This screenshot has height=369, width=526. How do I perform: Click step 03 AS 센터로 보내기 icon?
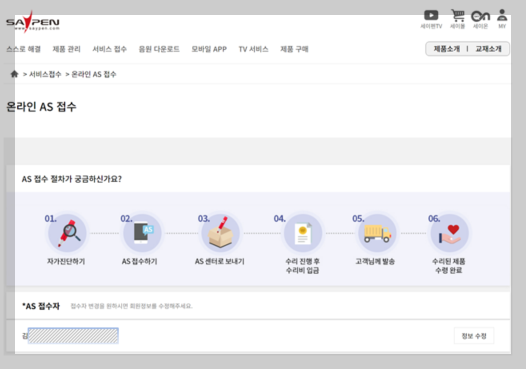[x=220, y=233]
